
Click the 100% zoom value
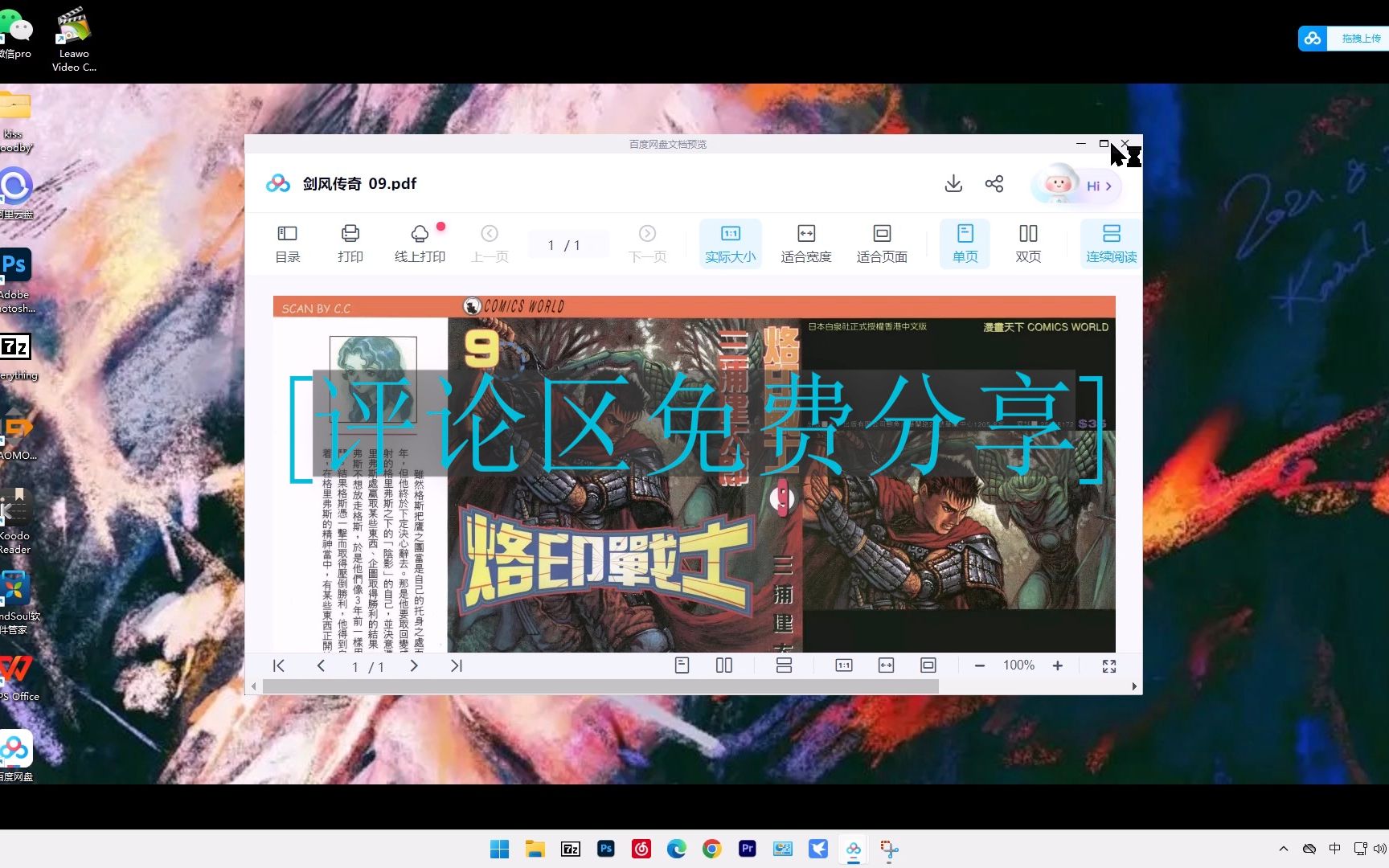(1018, 665)
